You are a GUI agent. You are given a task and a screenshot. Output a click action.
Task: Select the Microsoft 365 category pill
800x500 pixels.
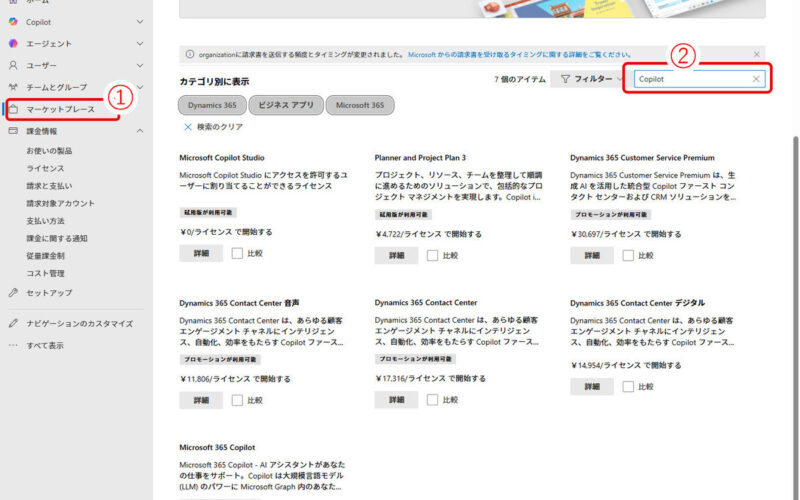point(360,105)
